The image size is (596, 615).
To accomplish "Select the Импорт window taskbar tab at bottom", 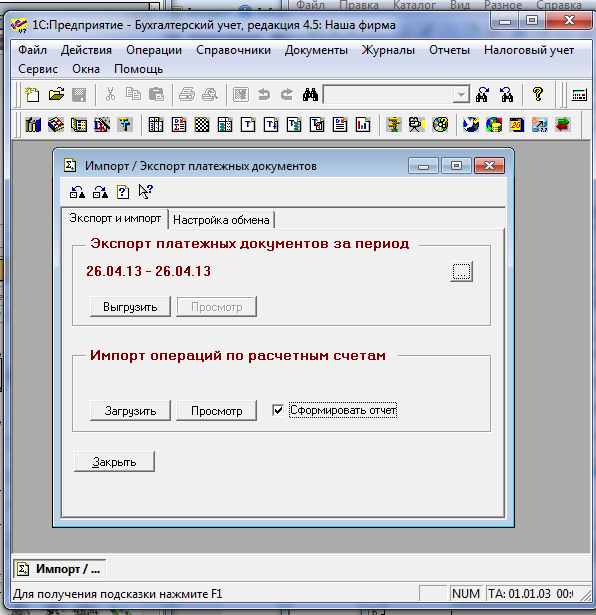I will point(60,569).
